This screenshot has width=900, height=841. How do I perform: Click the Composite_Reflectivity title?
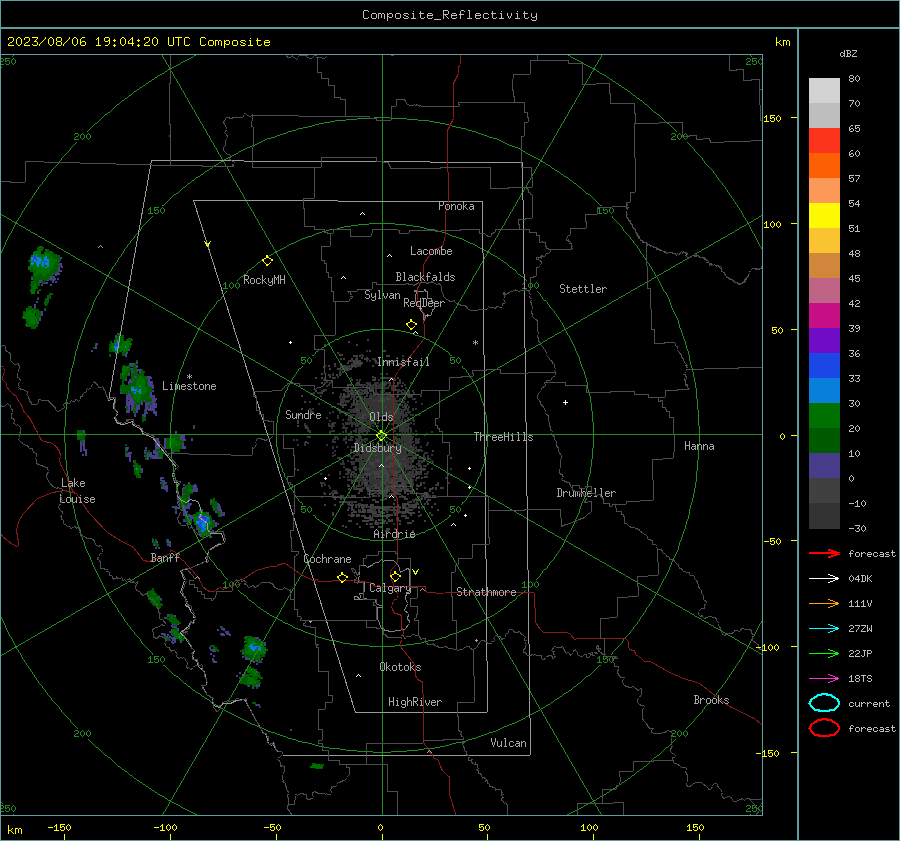pyautogui.click(x=450, y=15)
